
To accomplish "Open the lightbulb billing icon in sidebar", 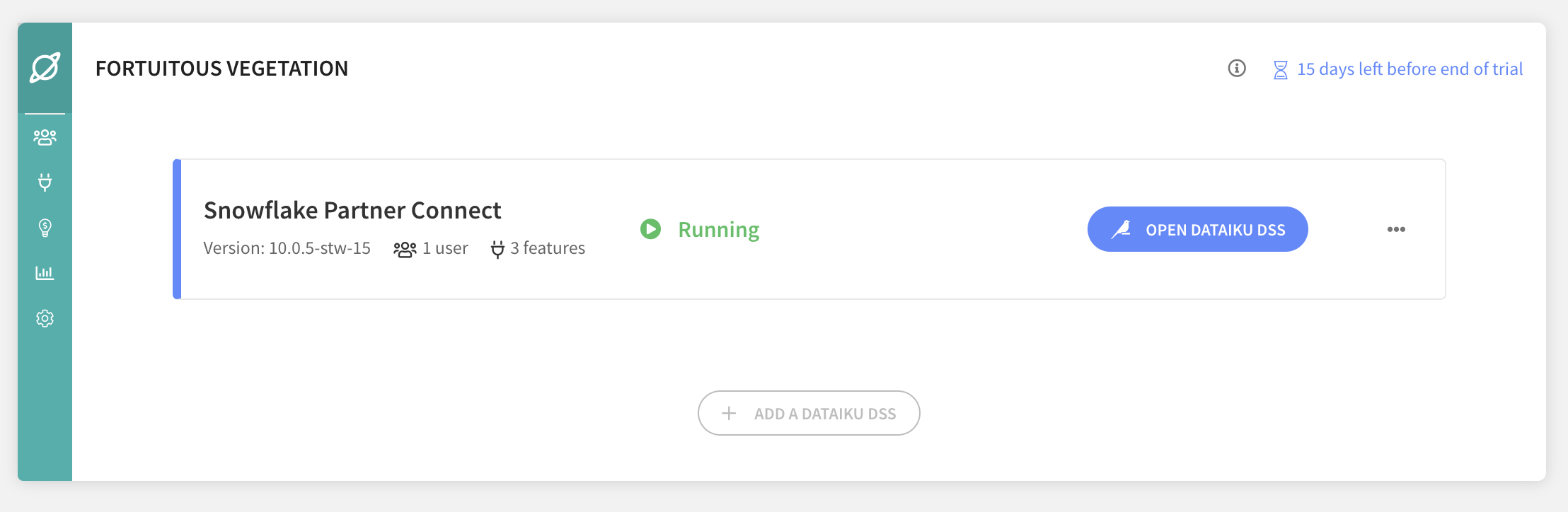I will [45, 228].
